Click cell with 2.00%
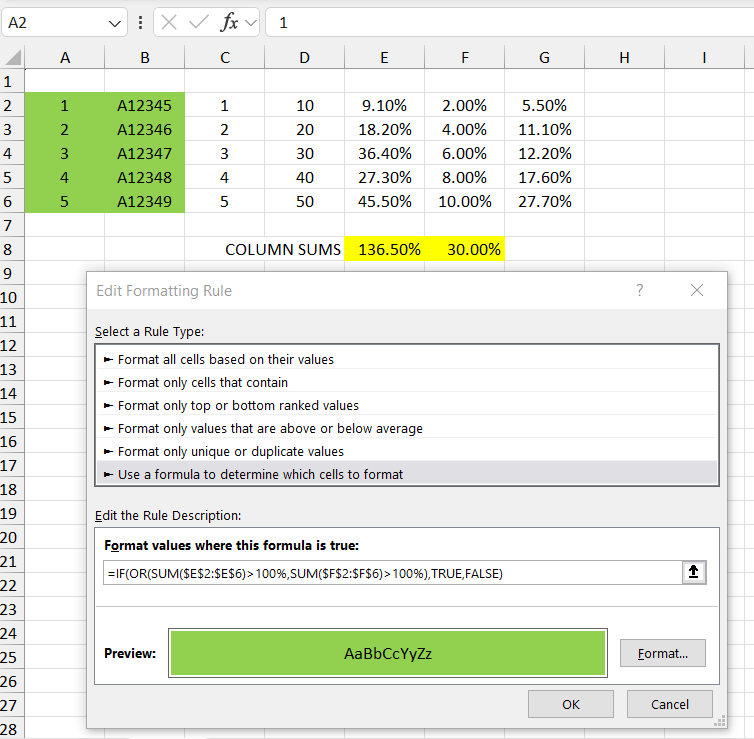 point(465,105)
